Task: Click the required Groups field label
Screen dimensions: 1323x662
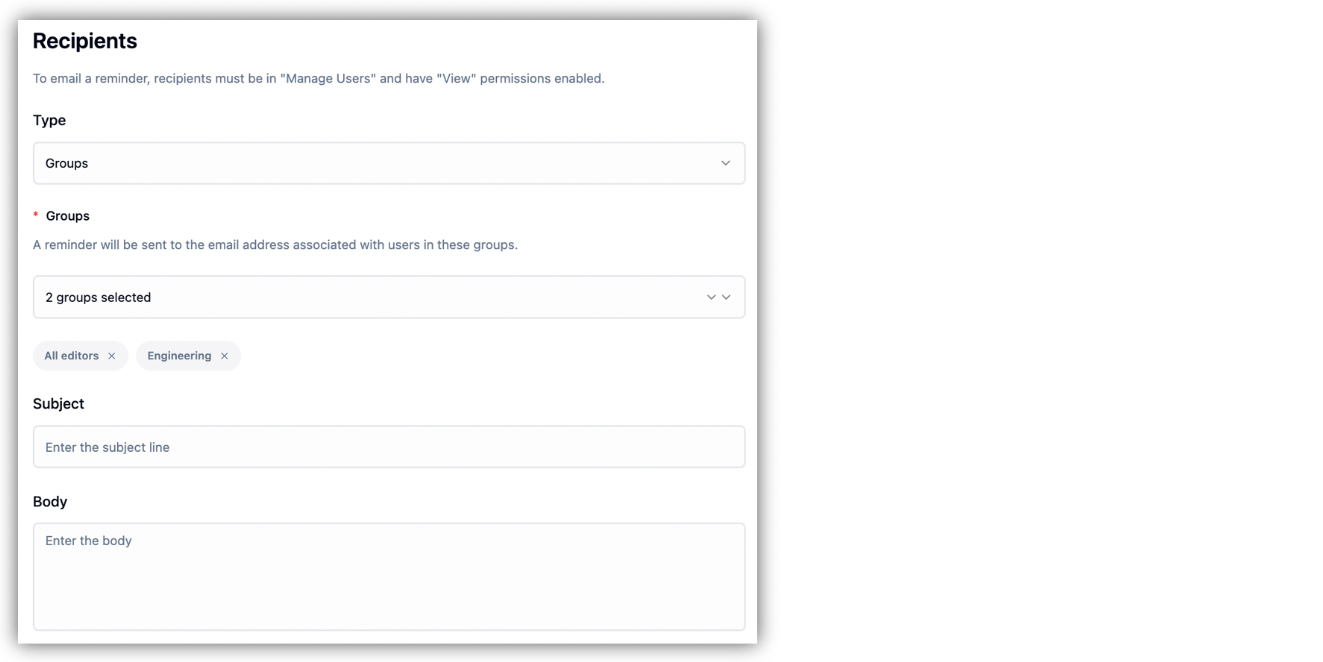Action: [x=67, y=216]
